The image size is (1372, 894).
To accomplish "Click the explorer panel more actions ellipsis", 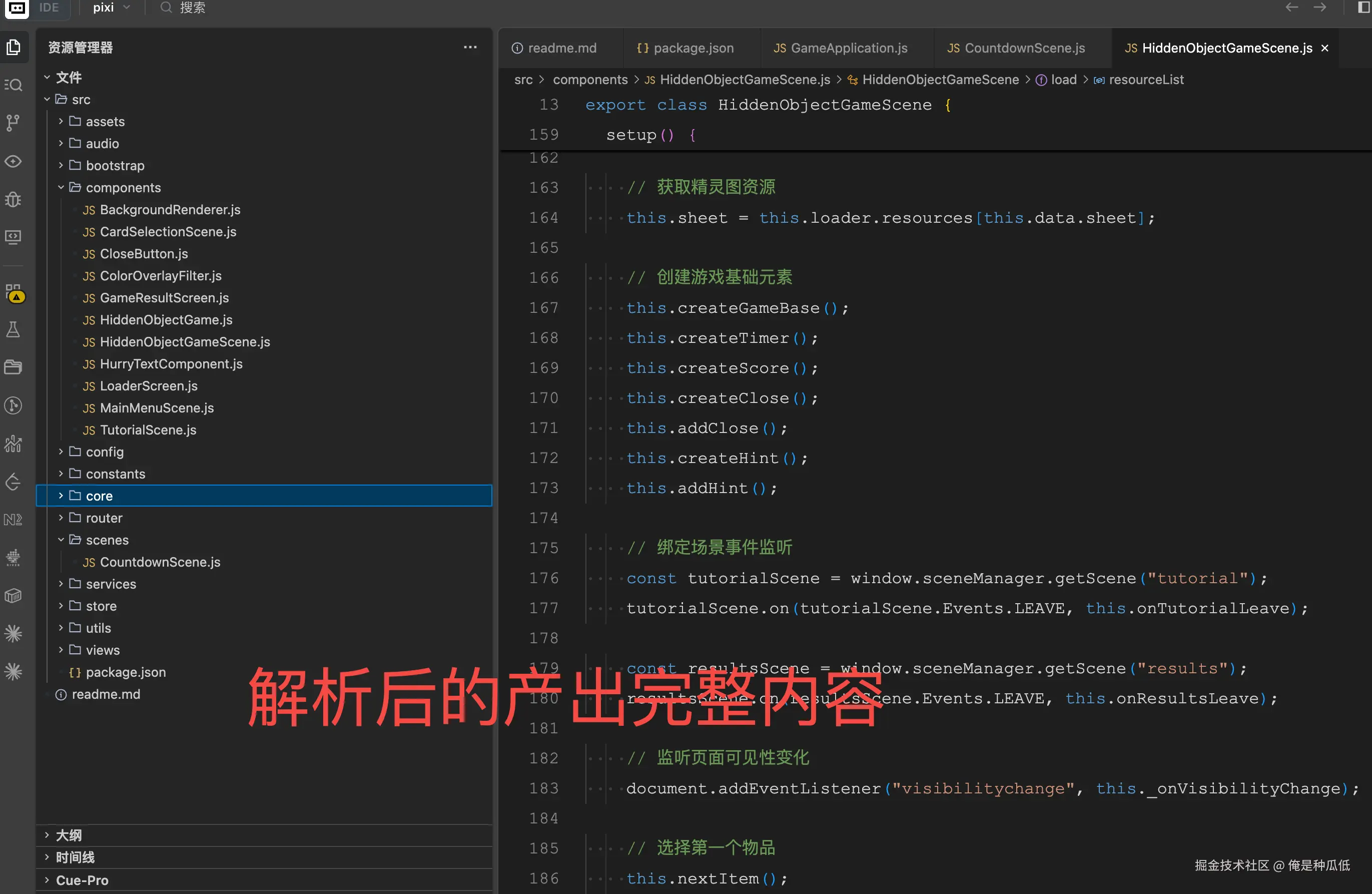I will tap(470, 47).
